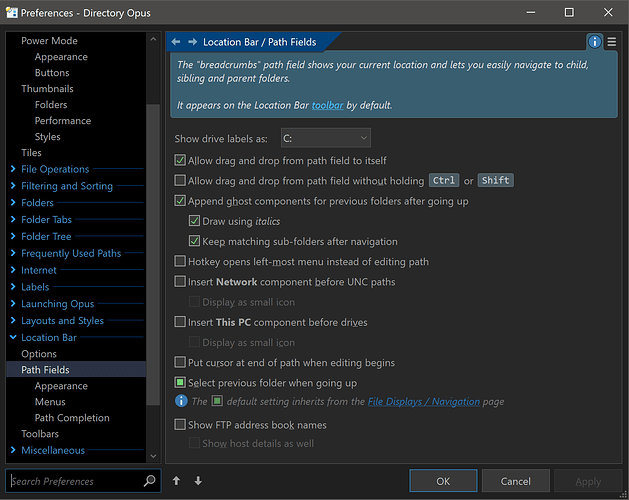Open the Styles page under Thumbnails
This screenshot has height=500, width=629.
coord(47,137)
